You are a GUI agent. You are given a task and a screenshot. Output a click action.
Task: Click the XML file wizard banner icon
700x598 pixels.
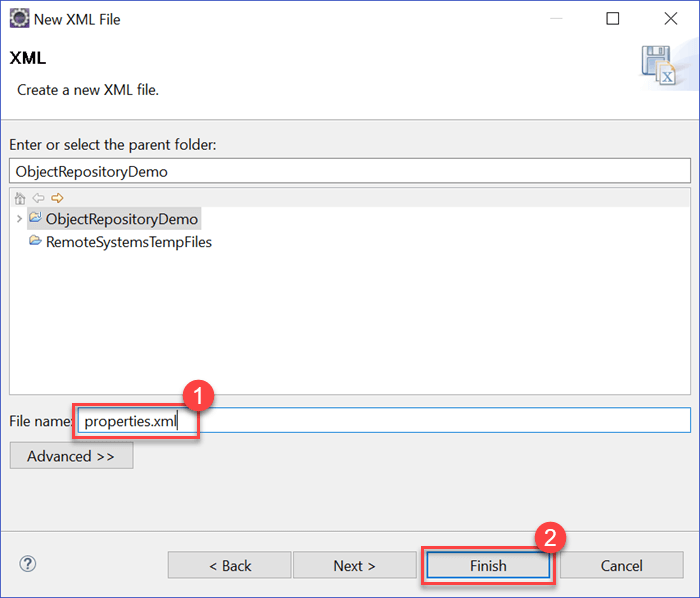pos(658,66)
